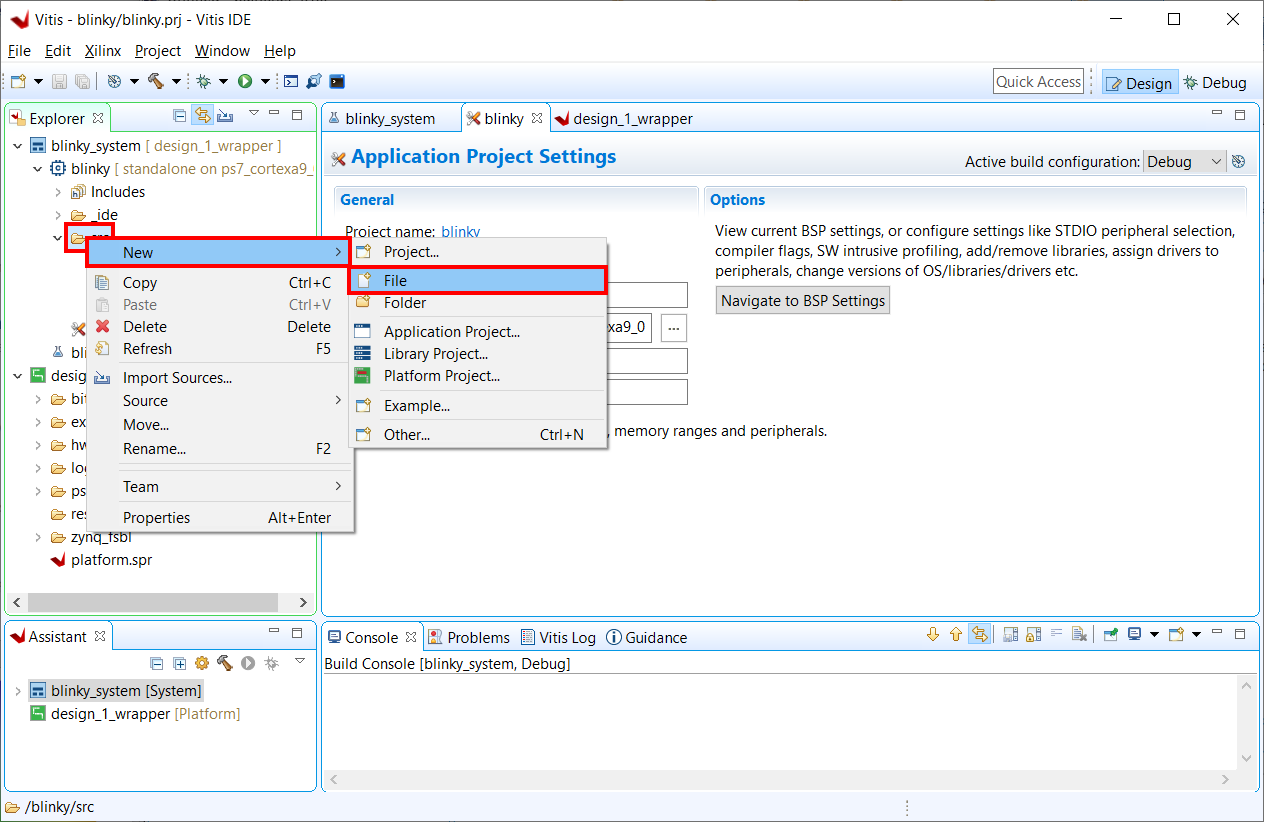Click the green Run play icon in main toolbar
Image resolution: width=1264 pixels, height=822 pixels.
tap(245, 82)
